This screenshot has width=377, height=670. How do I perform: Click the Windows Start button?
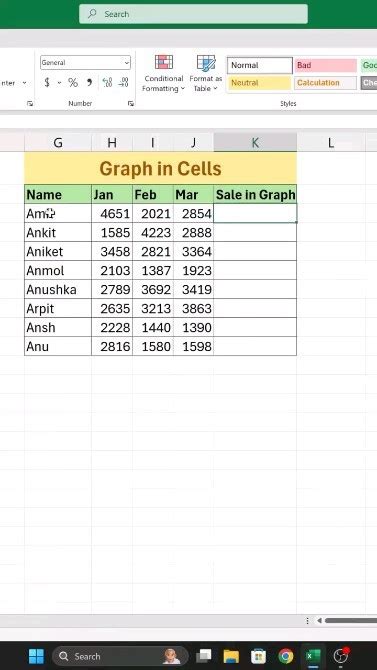[36, 656]
